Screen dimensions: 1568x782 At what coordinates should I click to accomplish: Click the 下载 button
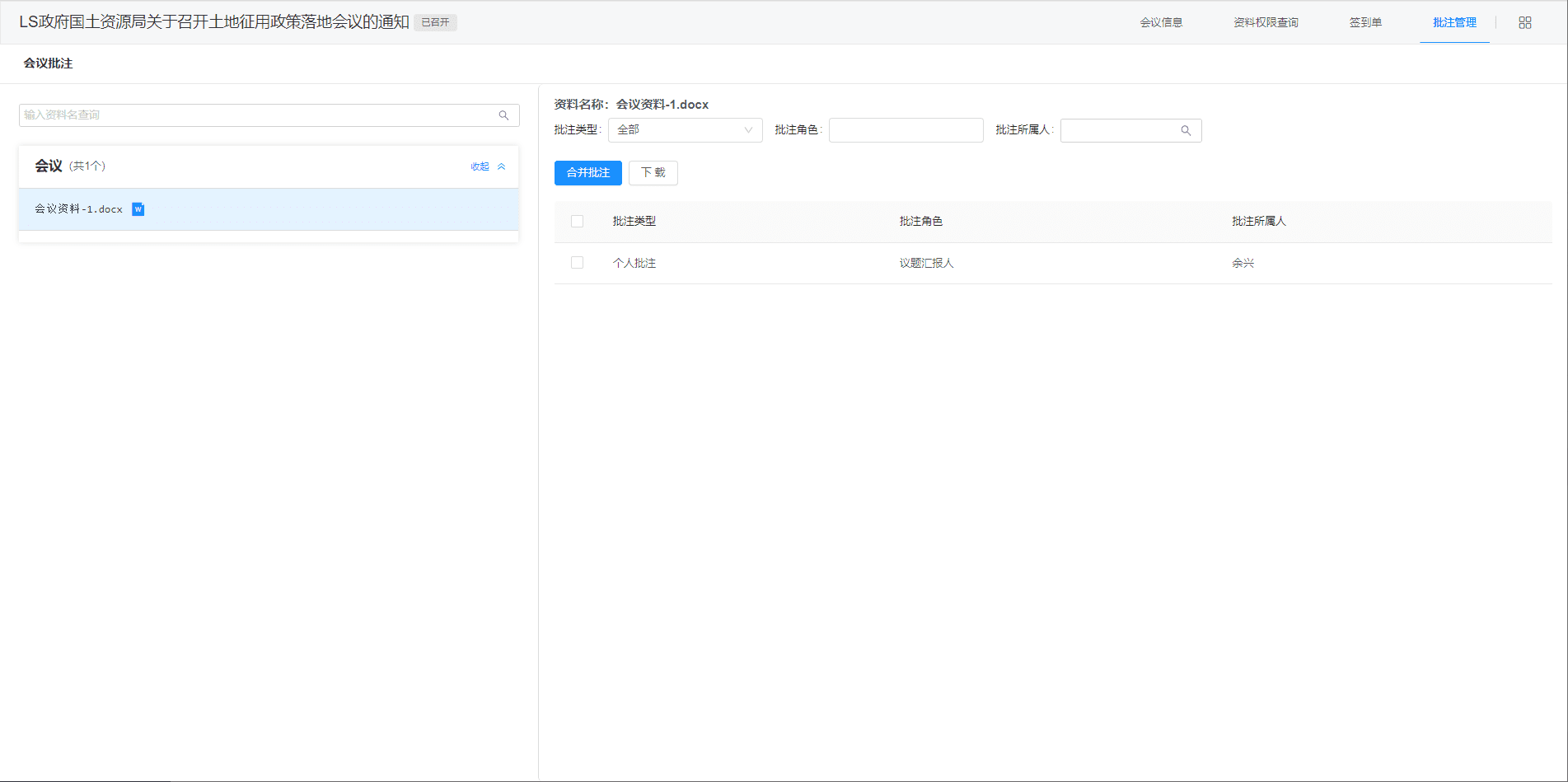653,173
